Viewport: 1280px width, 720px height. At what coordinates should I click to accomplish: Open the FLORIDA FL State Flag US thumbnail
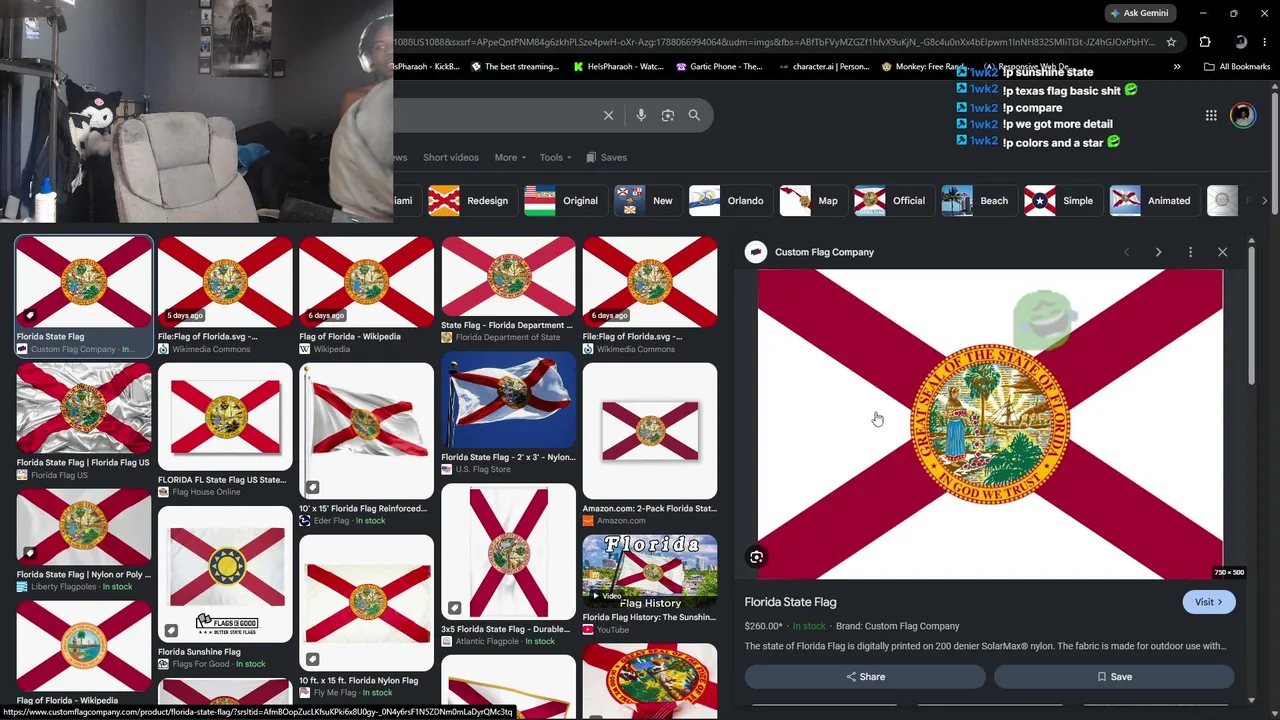pyautogui.click(x=225, y=417)
